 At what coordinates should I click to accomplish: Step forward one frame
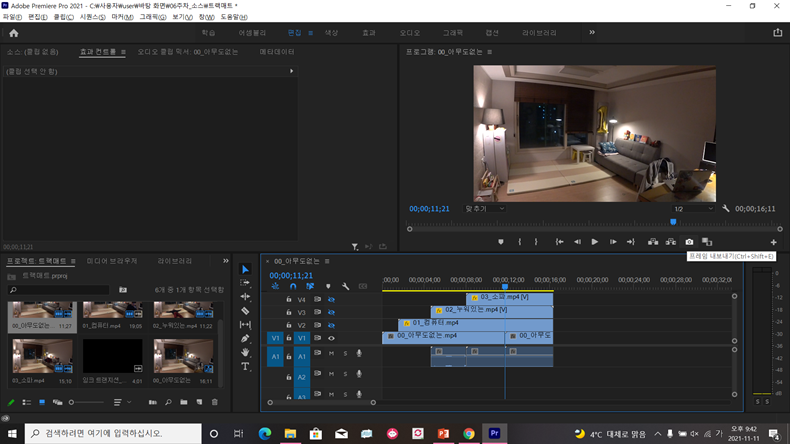point(613,242)
